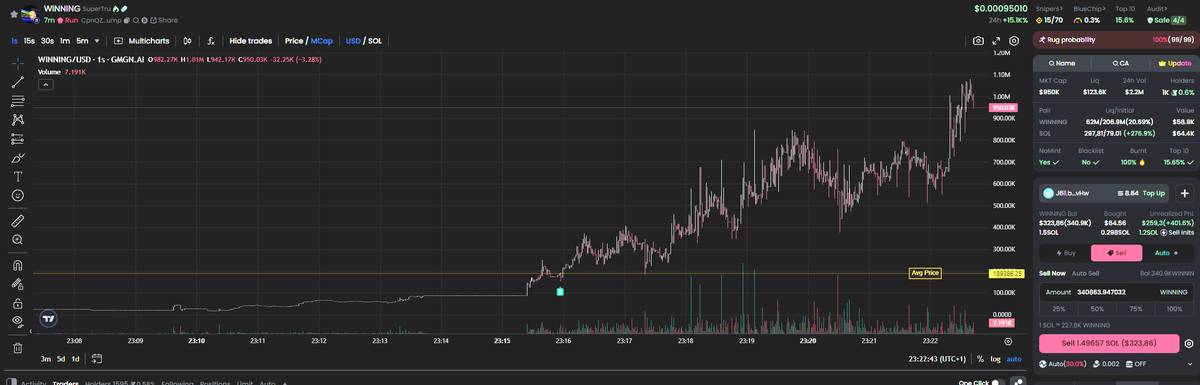Toggle auto scale
Image resolution: width=1200 pixels, height=385 pixels.
tap(1014, 359)
